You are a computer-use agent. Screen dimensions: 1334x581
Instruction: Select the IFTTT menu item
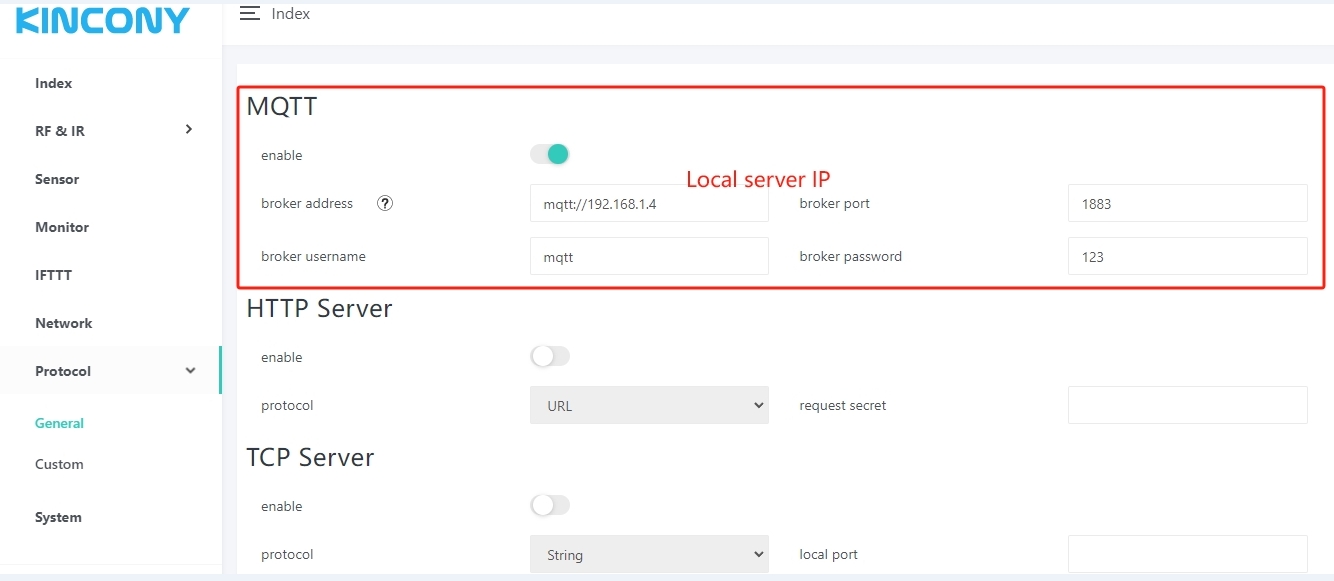54,275
